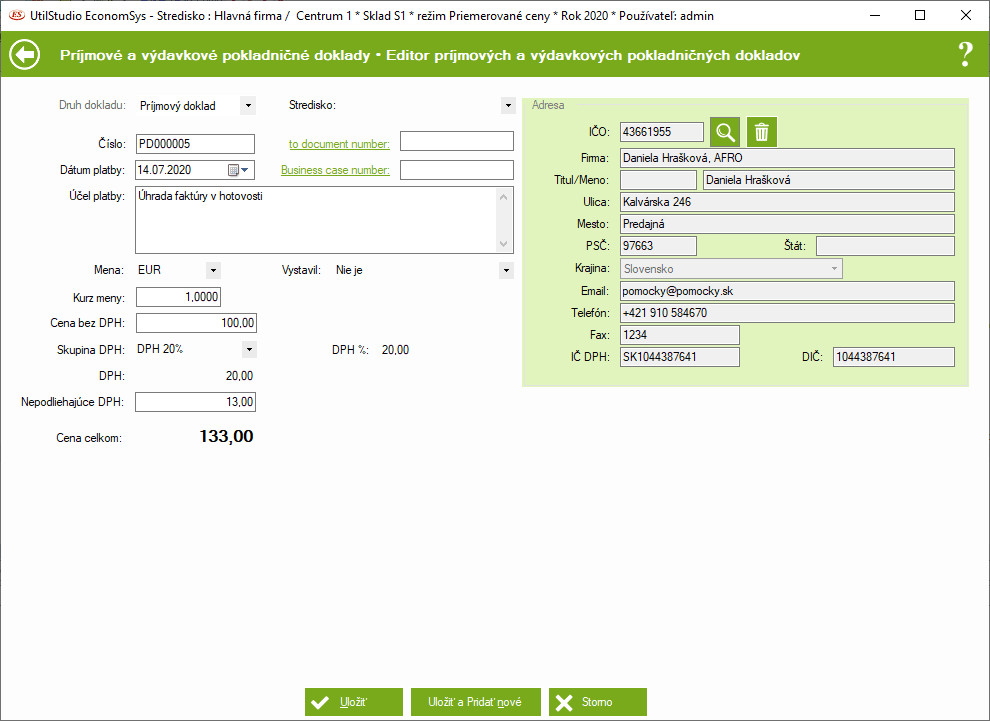Click the PSČ field 97663

658,246
